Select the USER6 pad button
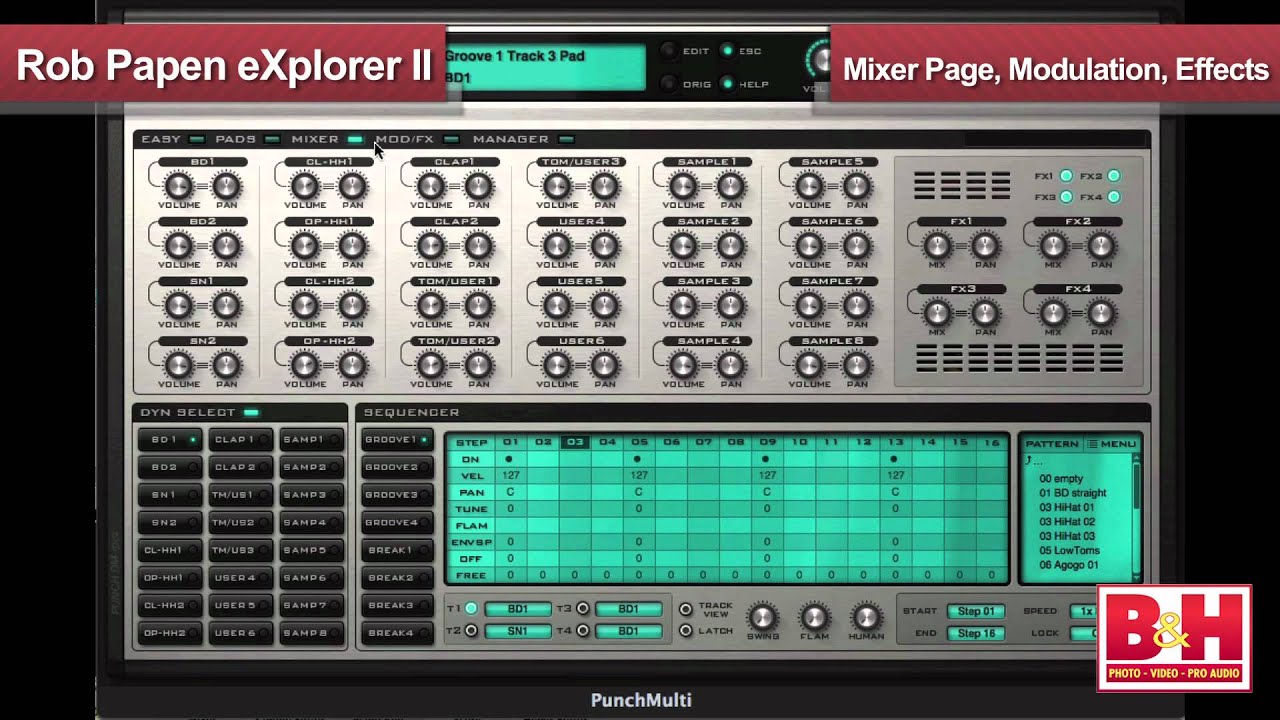 coord(240,632)
